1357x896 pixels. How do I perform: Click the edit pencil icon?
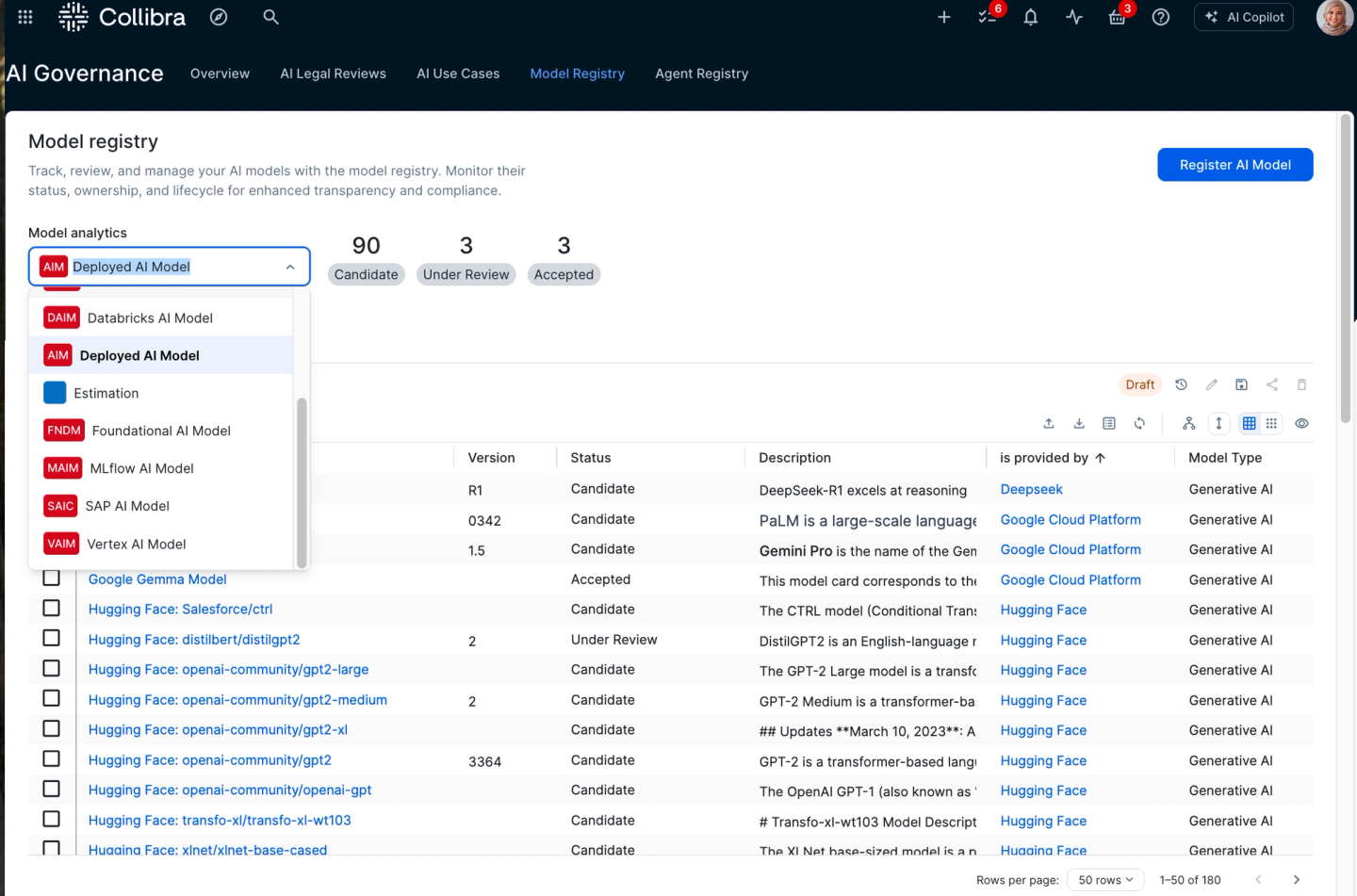(x=1212, y=384)
